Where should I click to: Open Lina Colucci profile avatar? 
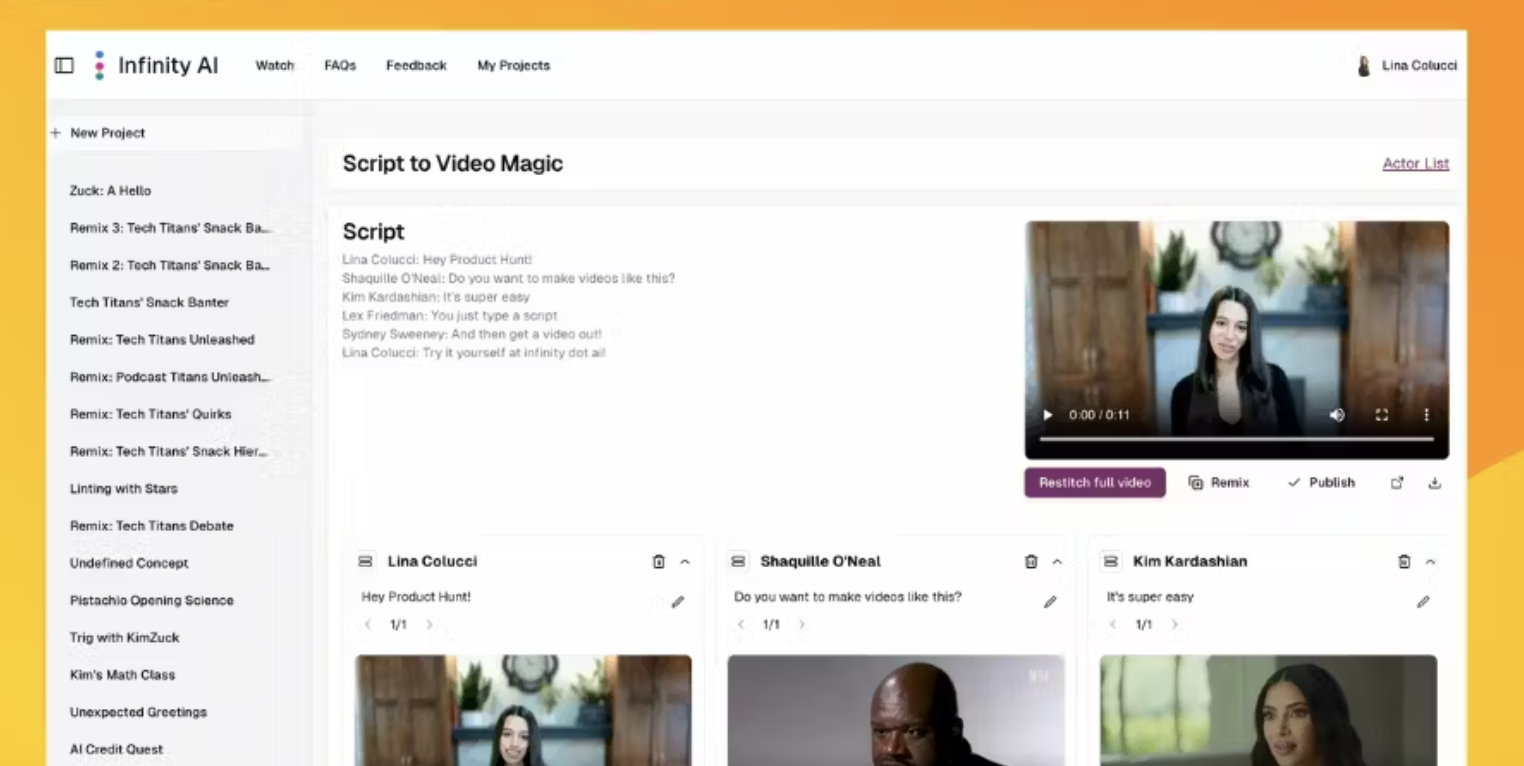tap(1363, 66)
